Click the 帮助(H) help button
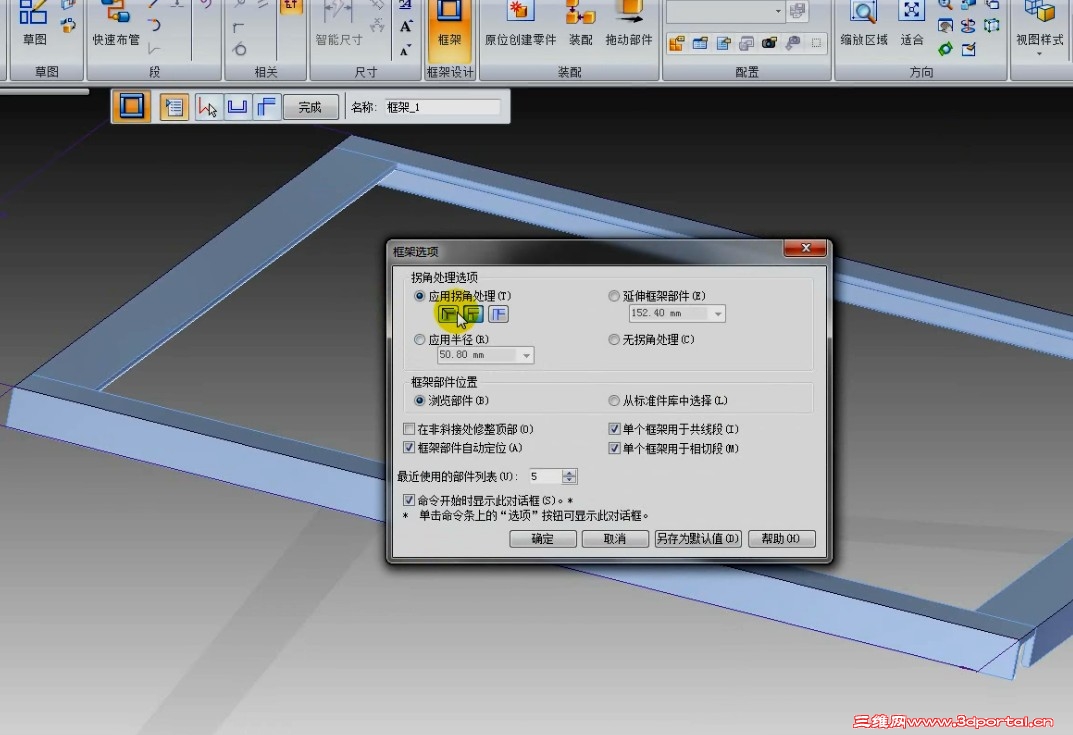 [x=781, y=539]
